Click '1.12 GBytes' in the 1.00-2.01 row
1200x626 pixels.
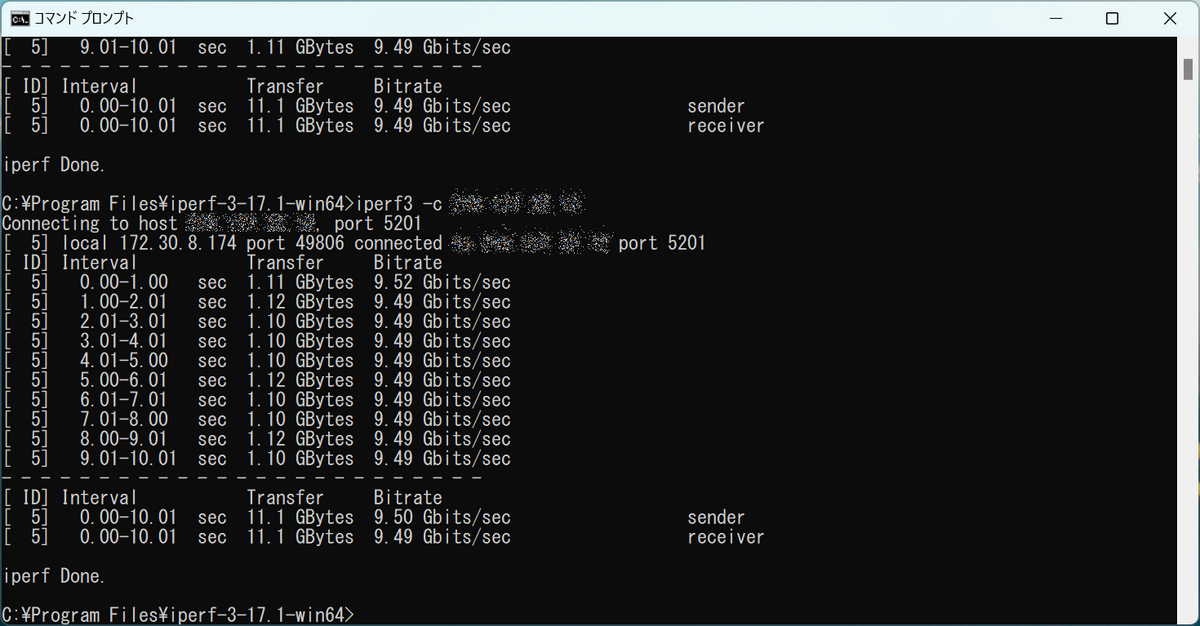coord(300,302)
